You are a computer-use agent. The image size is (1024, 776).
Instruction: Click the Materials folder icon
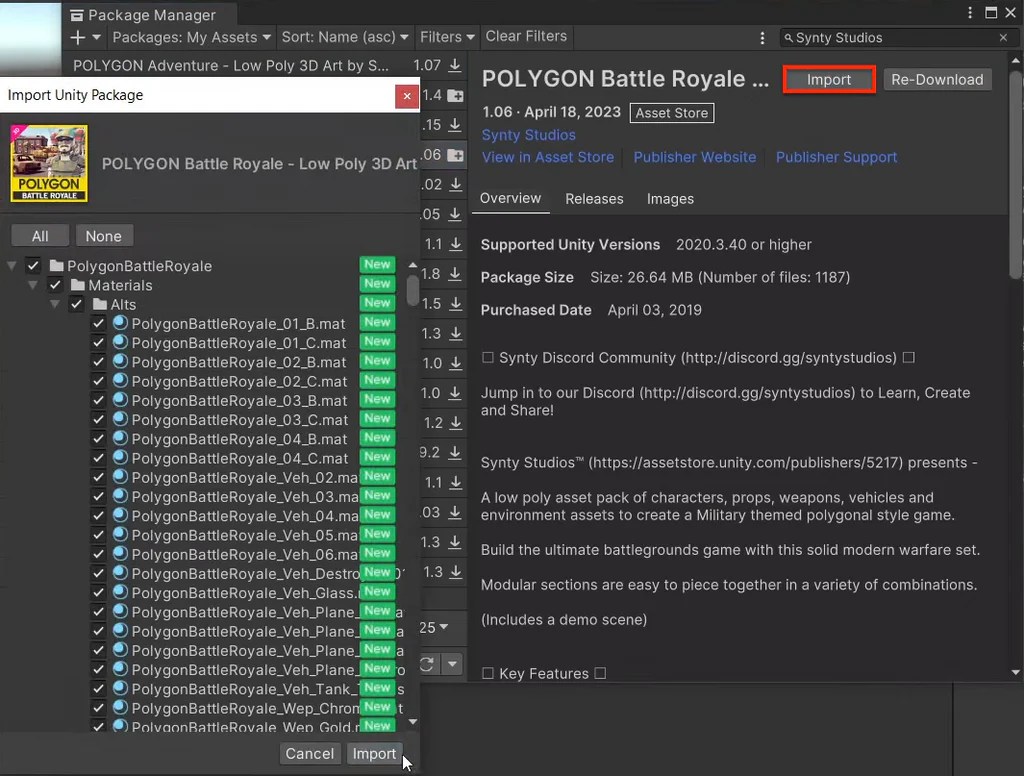(x=75, y=285)
